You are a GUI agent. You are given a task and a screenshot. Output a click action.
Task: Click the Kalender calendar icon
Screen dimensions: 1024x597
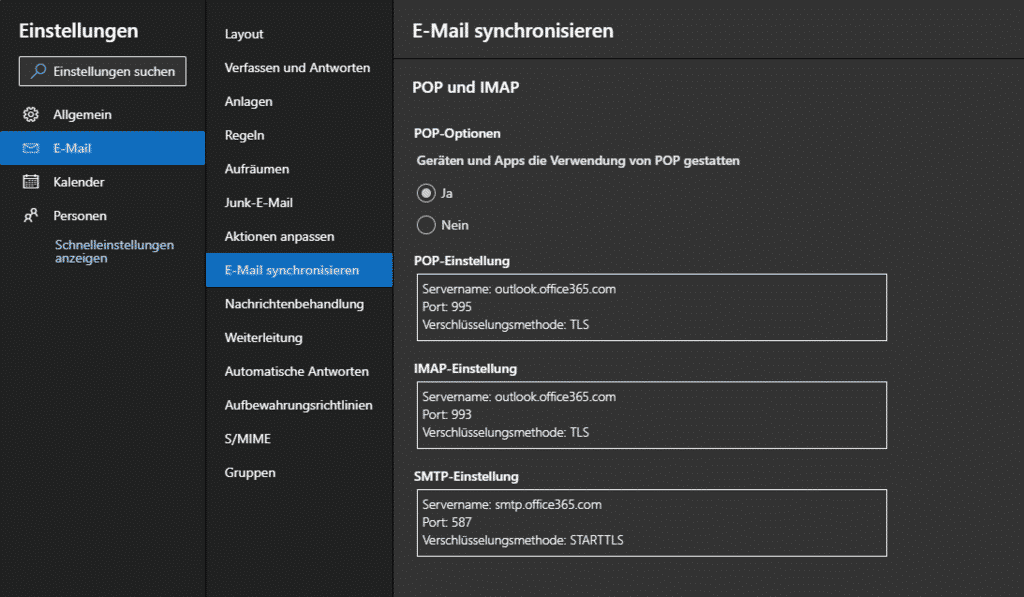31,182
